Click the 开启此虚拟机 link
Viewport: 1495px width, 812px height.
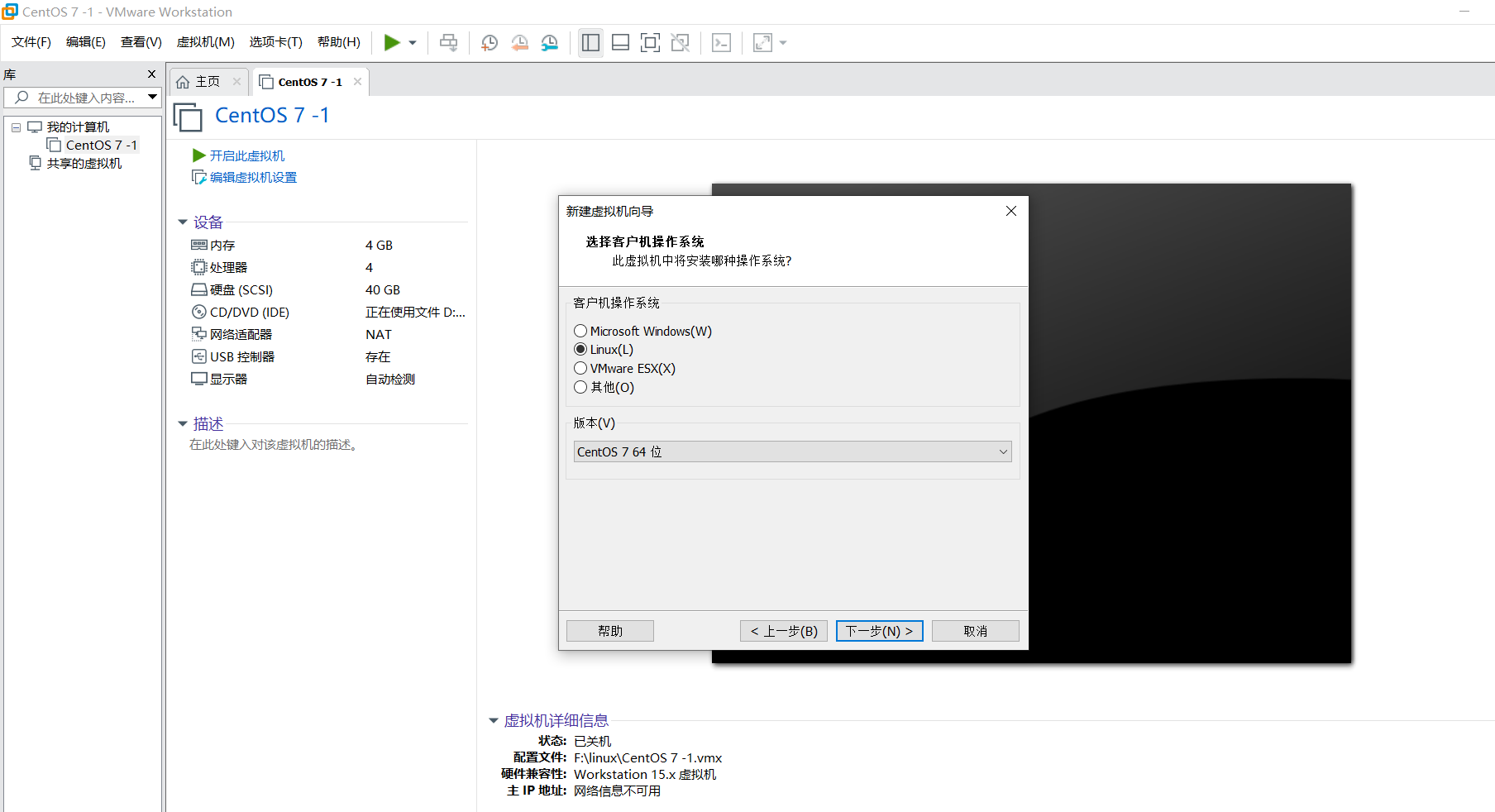246,155
